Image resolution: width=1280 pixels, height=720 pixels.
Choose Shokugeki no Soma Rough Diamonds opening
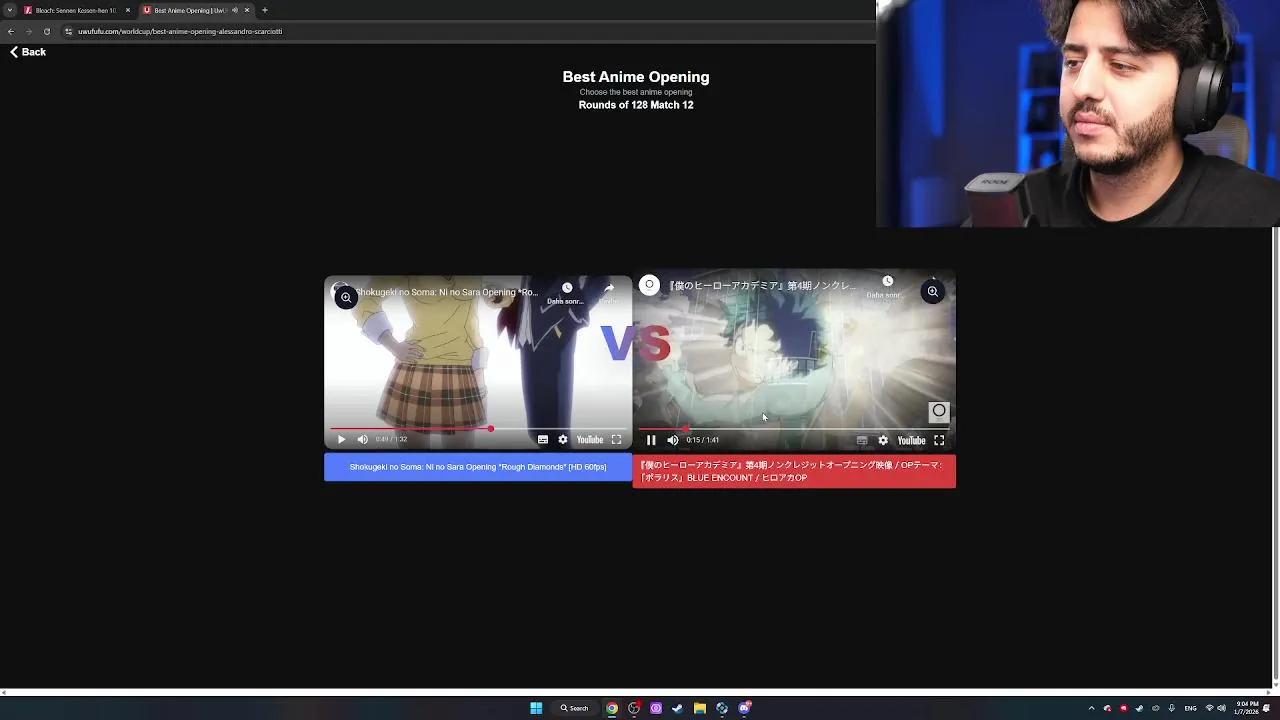click(x=478, y=467)
